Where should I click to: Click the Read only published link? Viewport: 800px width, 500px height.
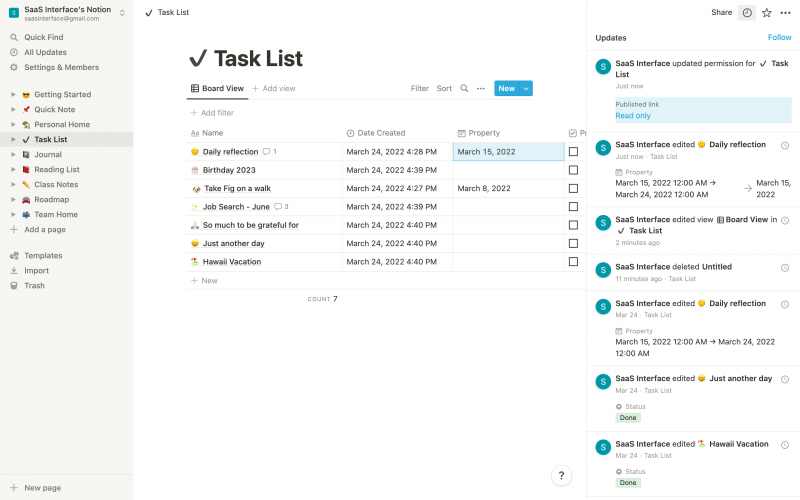(633, 116)
